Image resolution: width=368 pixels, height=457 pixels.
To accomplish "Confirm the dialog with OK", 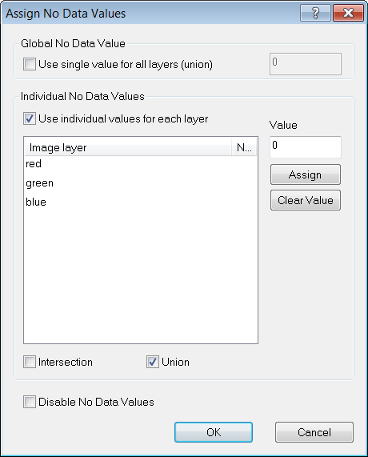I will (213, 432).
